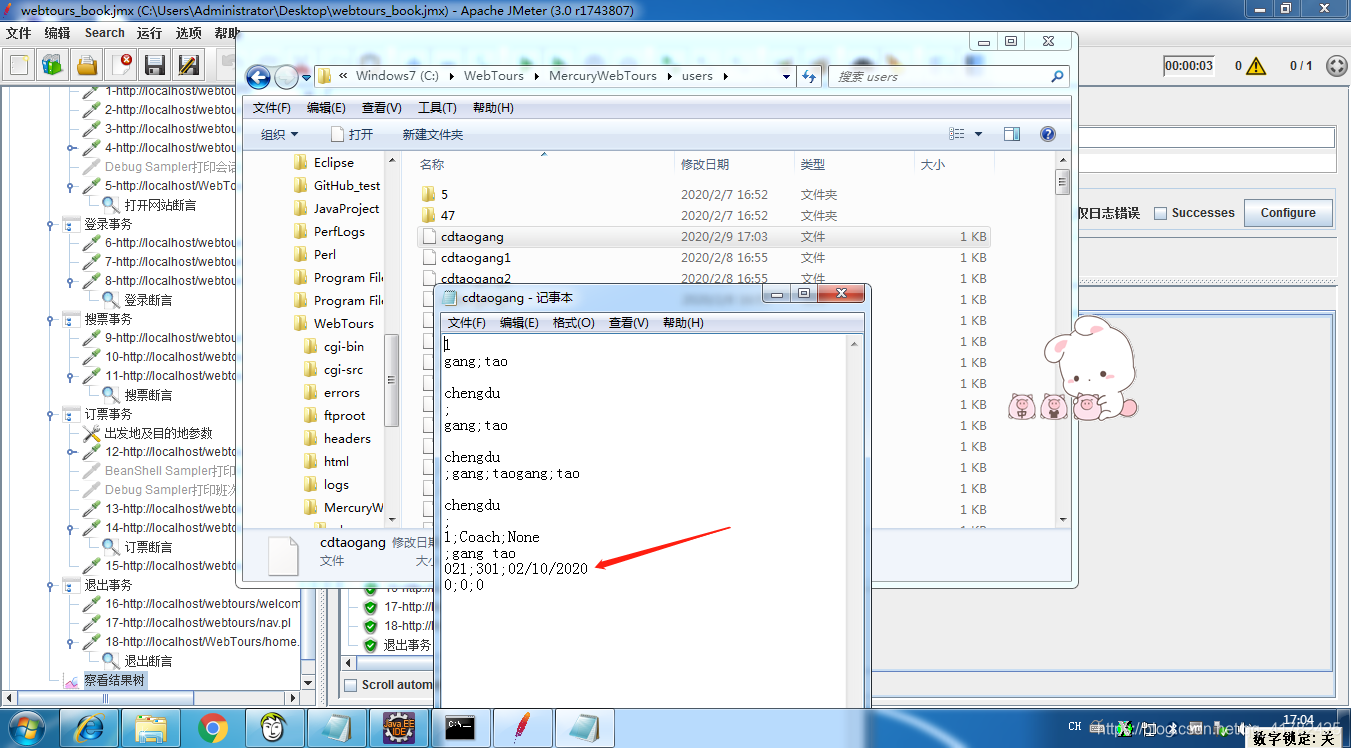Collapse the 订票事务 tree node
The image size is (1351, 748).
pyautogui.click(x=50, y=415)
